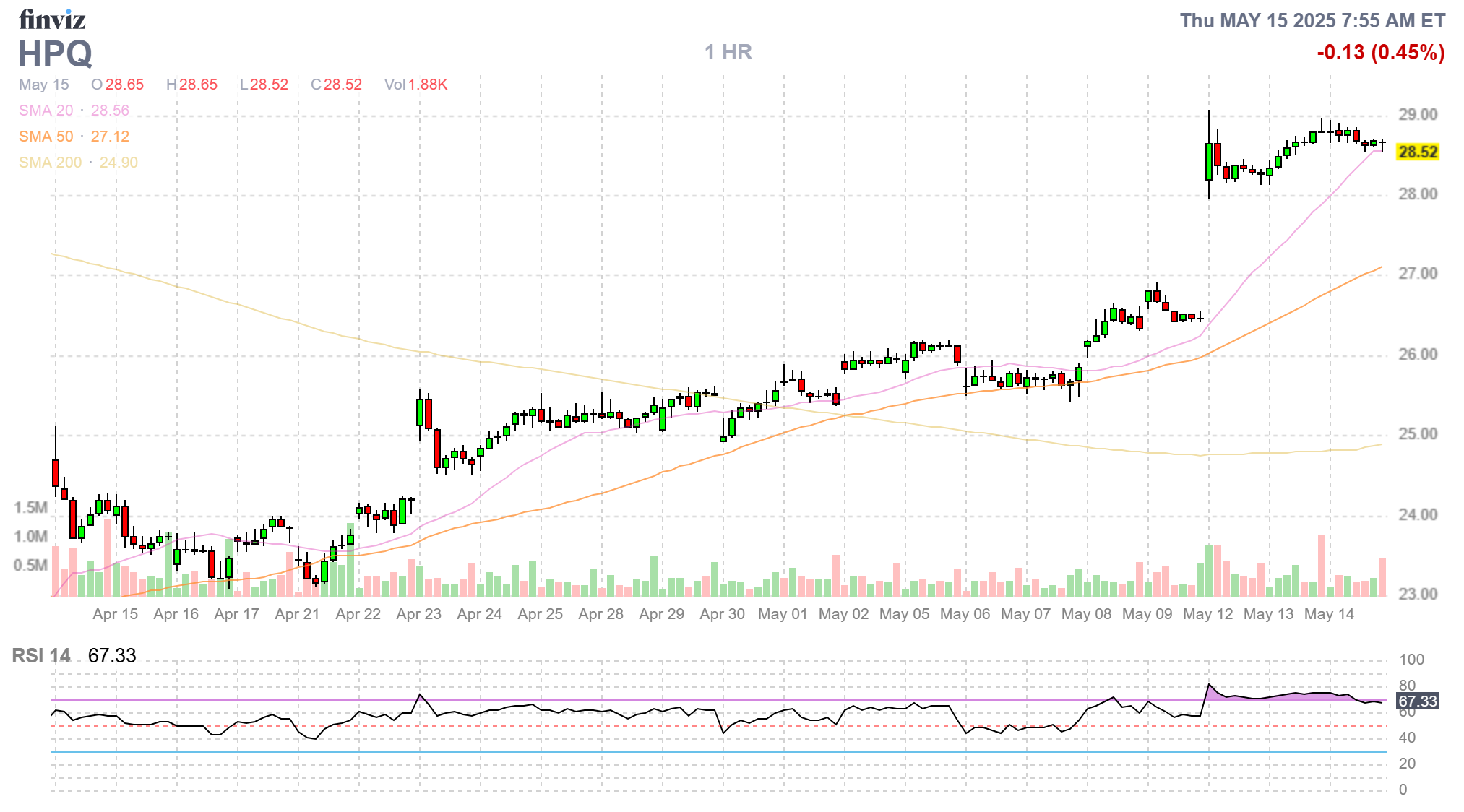Click the RSI 14 indicator label

(x=41, y=655)
